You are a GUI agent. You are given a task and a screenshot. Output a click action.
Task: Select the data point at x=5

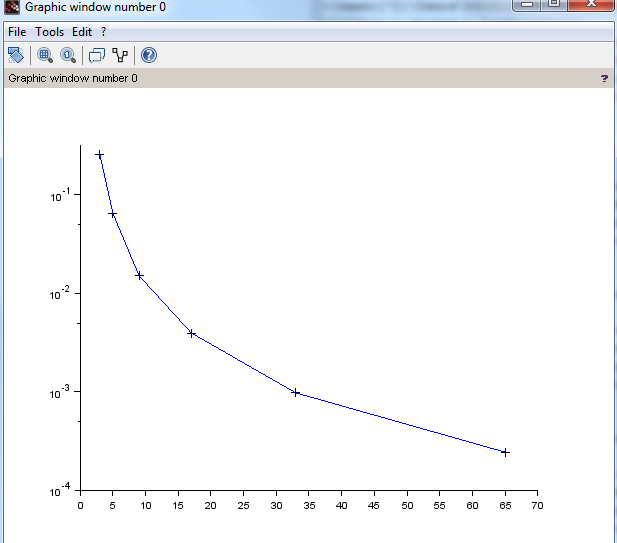[x=113, y=214]
